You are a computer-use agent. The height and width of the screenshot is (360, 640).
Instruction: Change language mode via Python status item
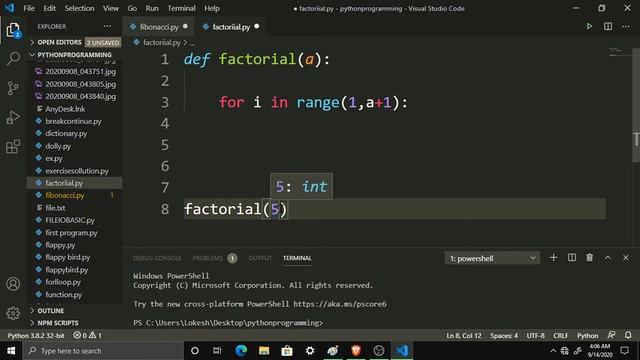click(587, 336)
